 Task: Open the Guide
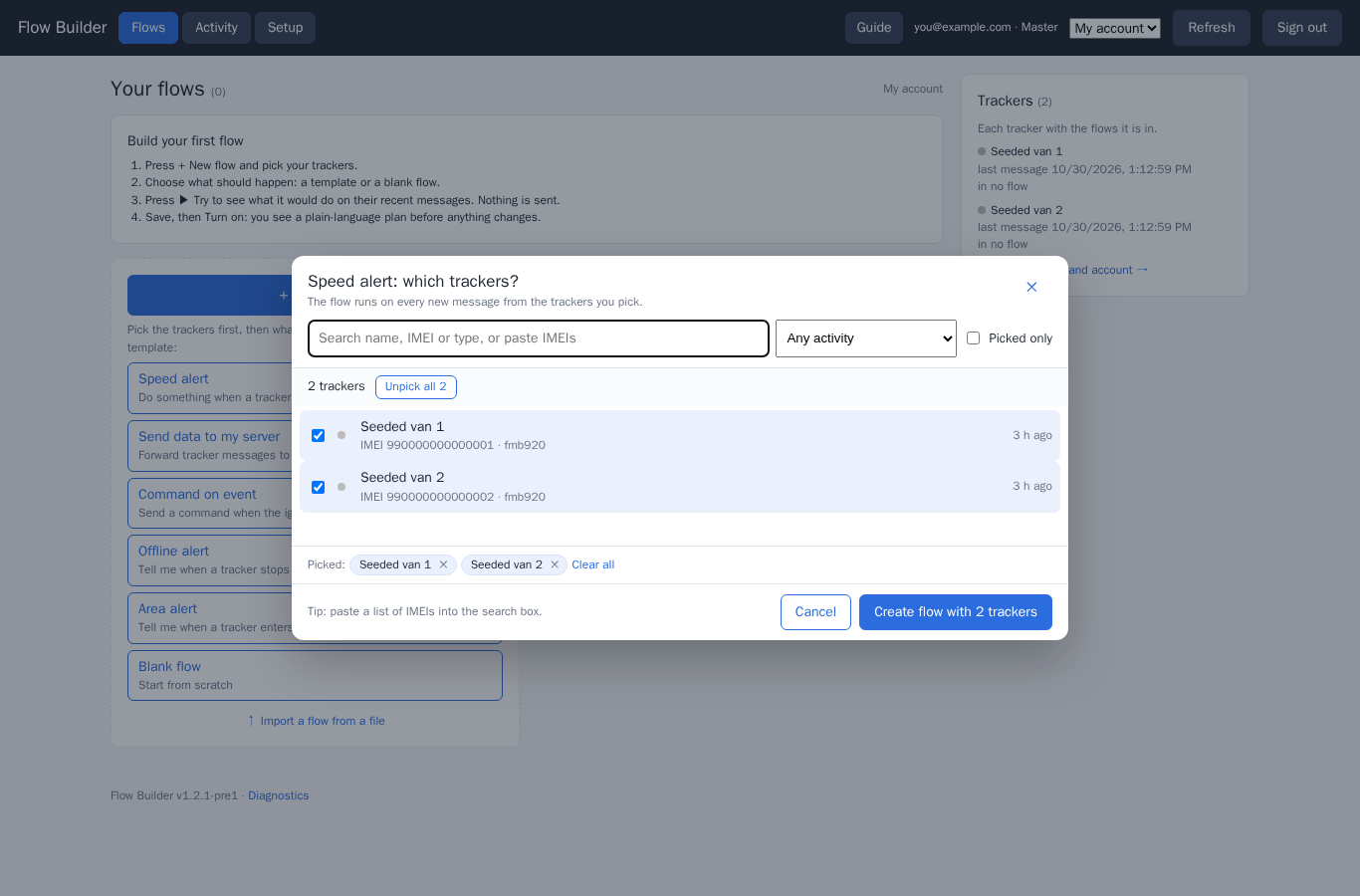coord(874,28)
